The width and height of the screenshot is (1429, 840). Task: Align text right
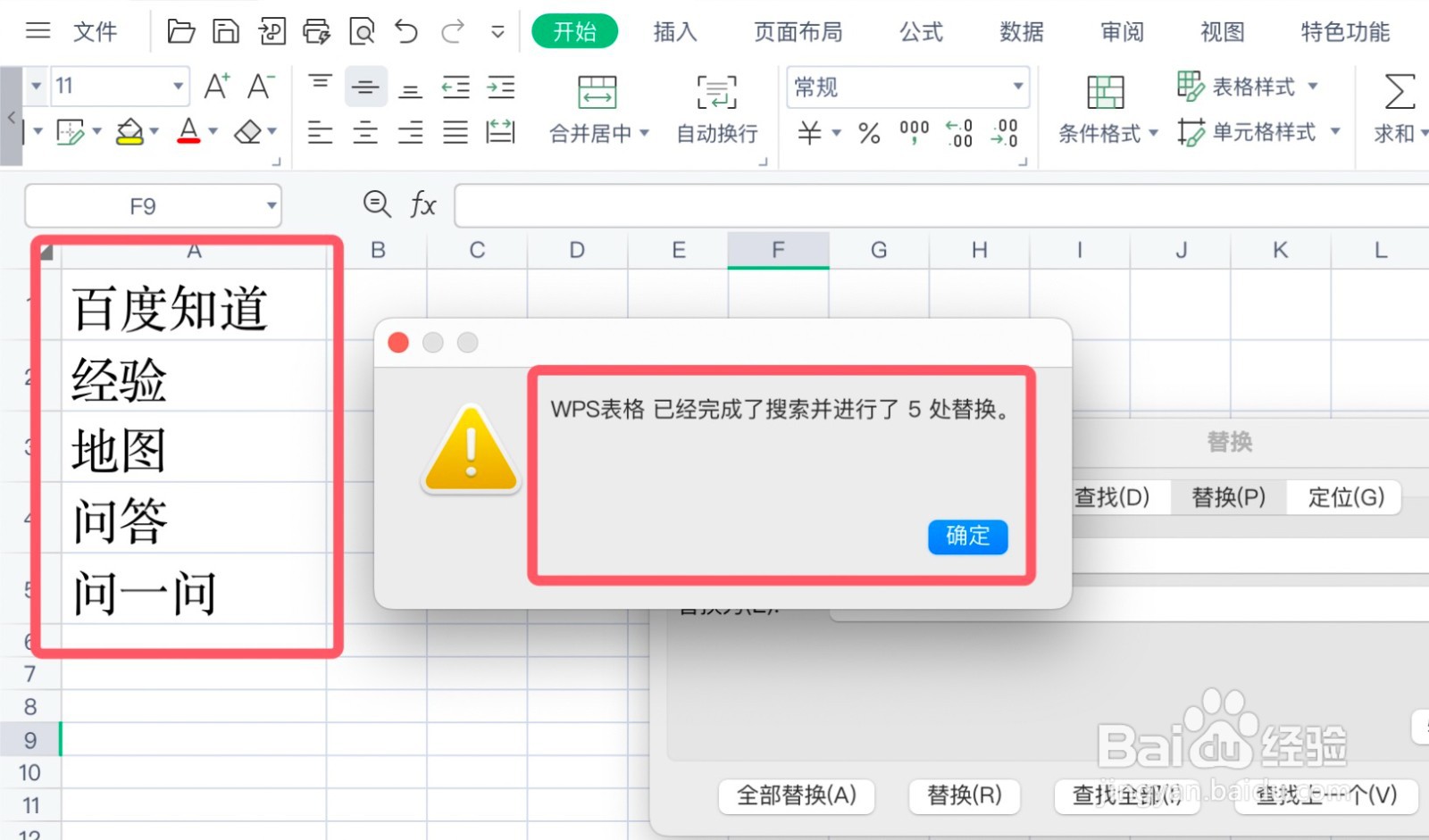click(x=410, y=132)
